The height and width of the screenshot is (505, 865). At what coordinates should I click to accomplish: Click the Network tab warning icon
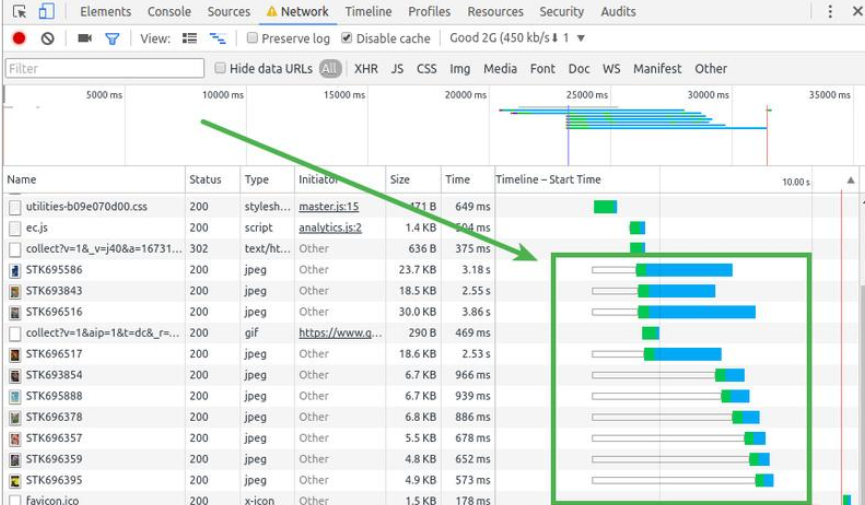(271, 12)
